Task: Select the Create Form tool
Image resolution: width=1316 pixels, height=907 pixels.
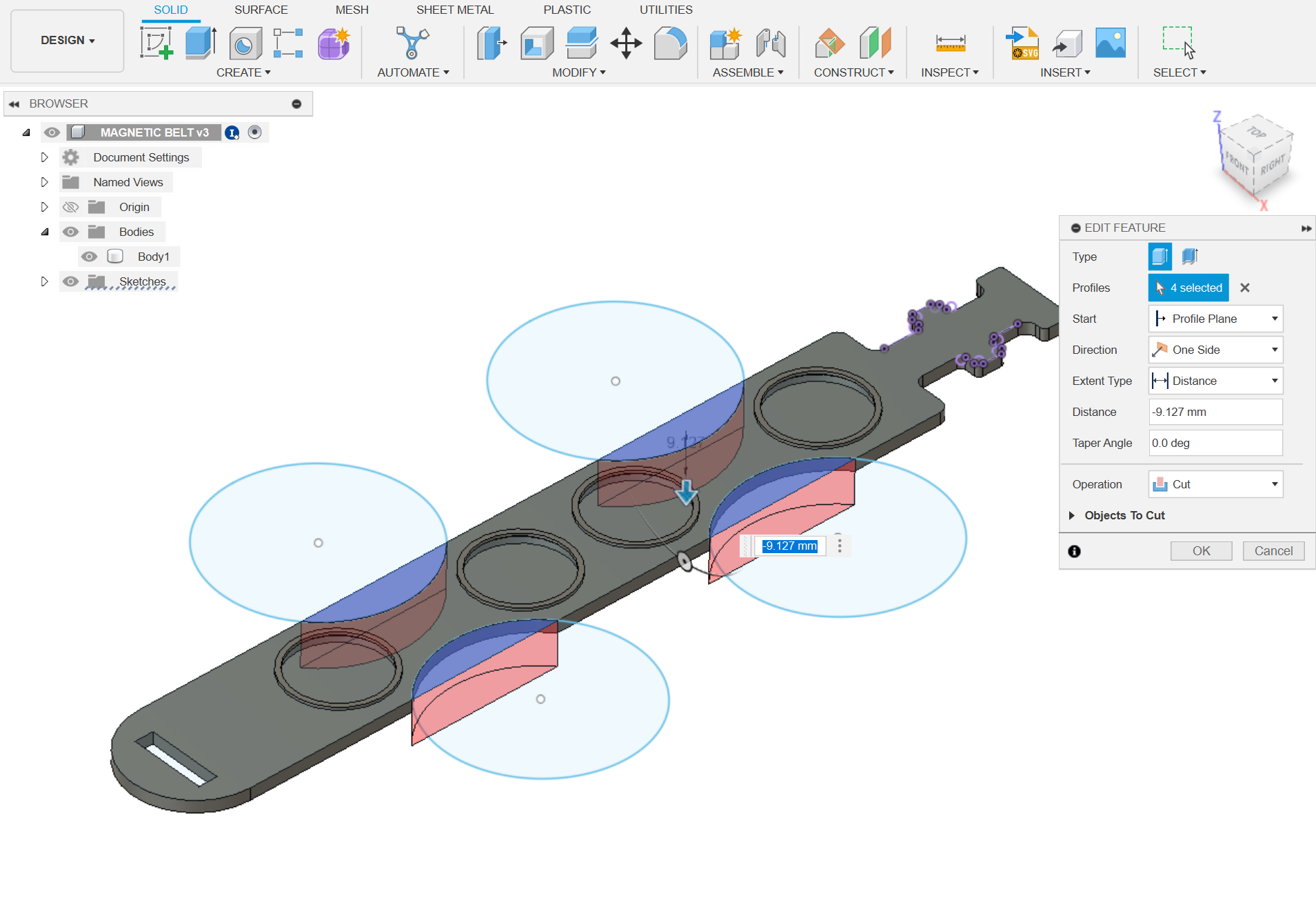Action: pyautogui.click(x=334, y=43)
